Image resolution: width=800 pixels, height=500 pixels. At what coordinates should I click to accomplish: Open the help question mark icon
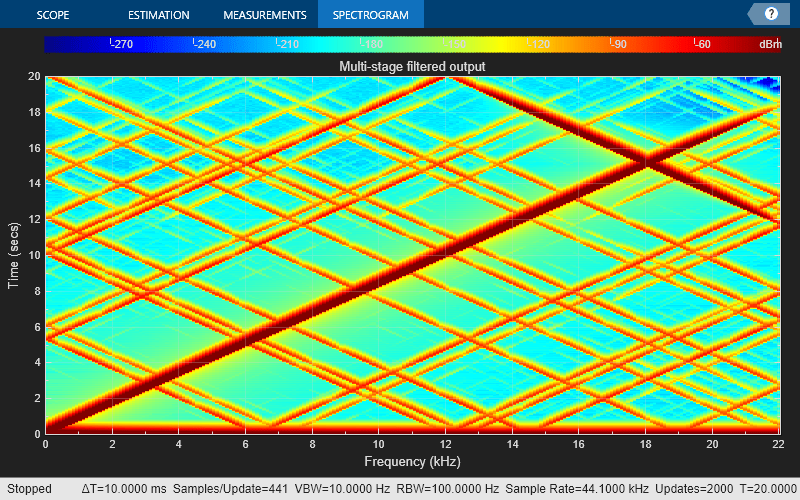click(771, 14)
